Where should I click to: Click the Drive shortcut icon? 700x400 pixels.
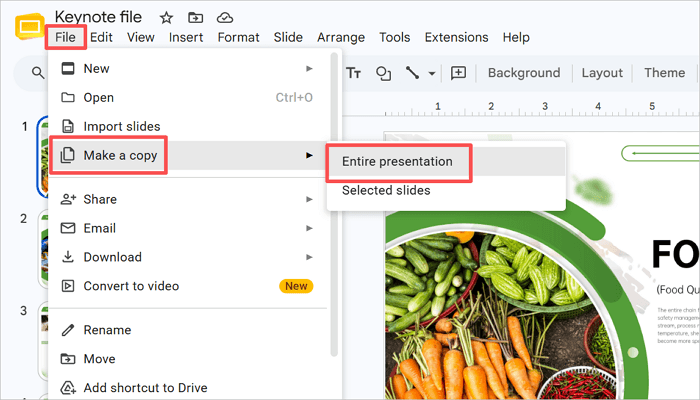click(68, 388)
